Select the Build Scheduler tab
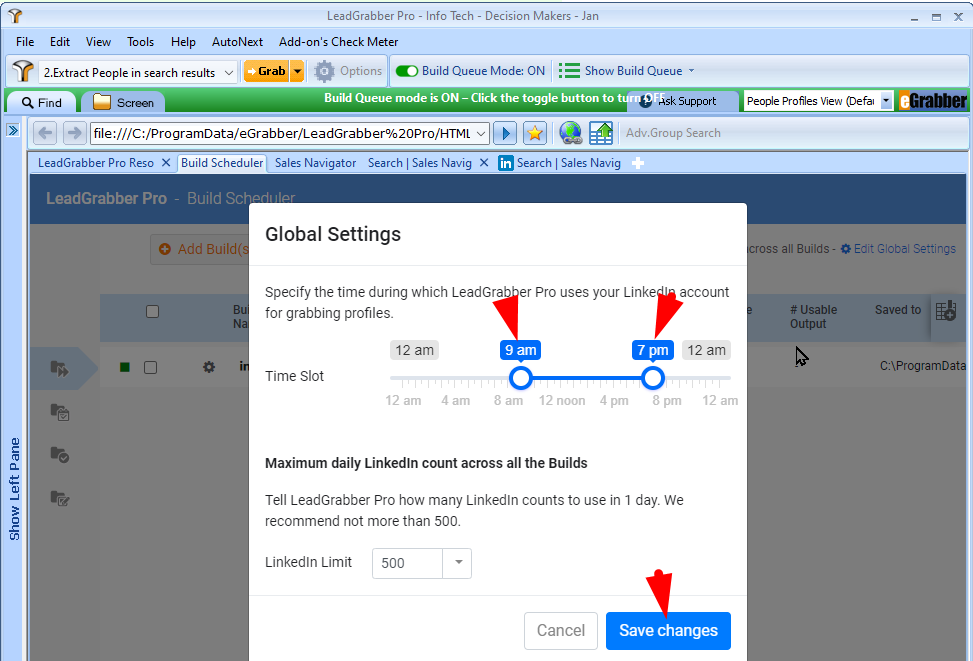This screenshot has width=973, height=661. (x=222, y=163)
